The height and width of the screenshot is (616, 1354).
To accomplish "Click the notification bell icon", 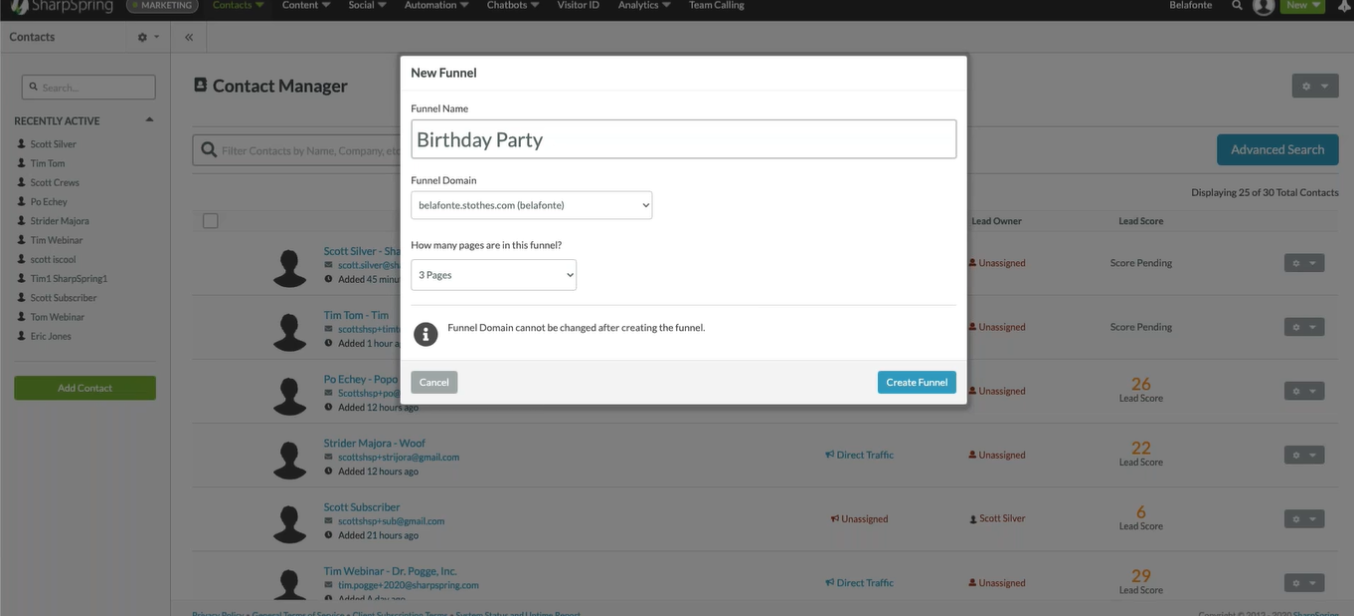I will (1344, 6).
